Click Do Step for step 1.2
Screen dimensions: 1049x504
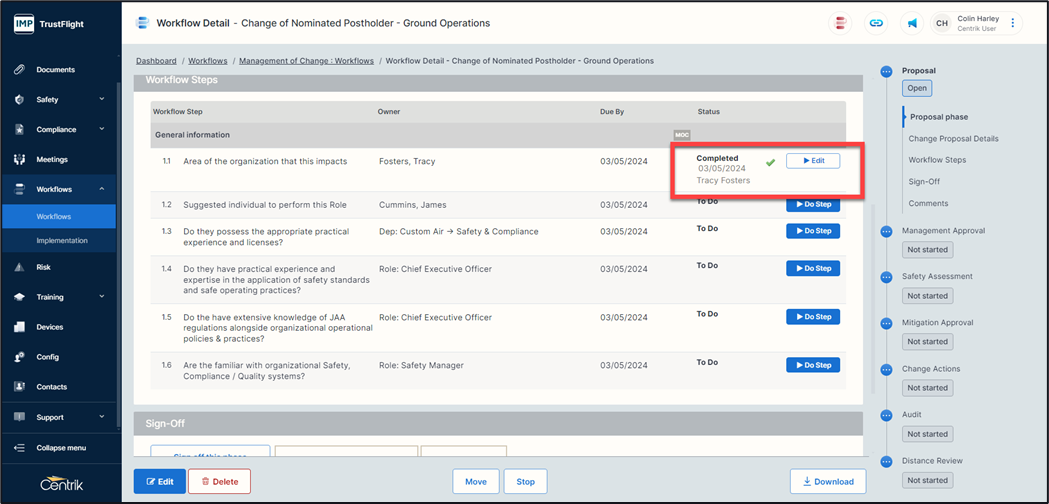812,205
